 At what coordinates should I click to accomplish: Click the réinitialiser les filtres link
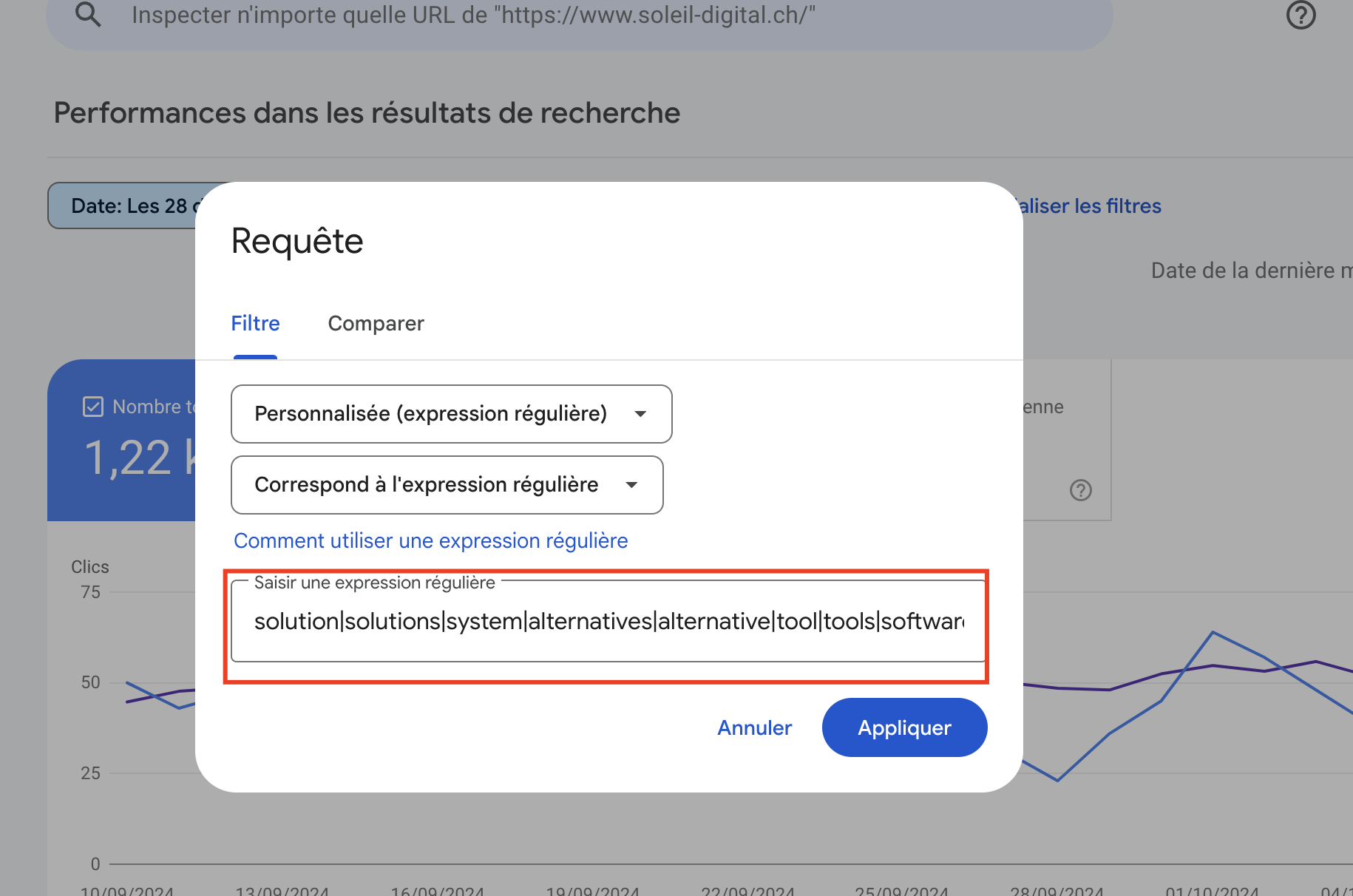point(1091,206)
